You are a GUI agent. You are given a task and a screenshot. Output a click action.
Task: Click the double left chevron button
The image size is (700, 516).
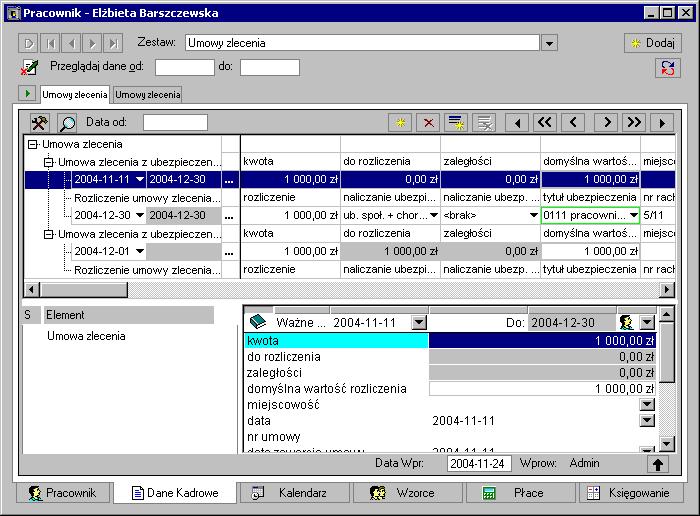545,122
